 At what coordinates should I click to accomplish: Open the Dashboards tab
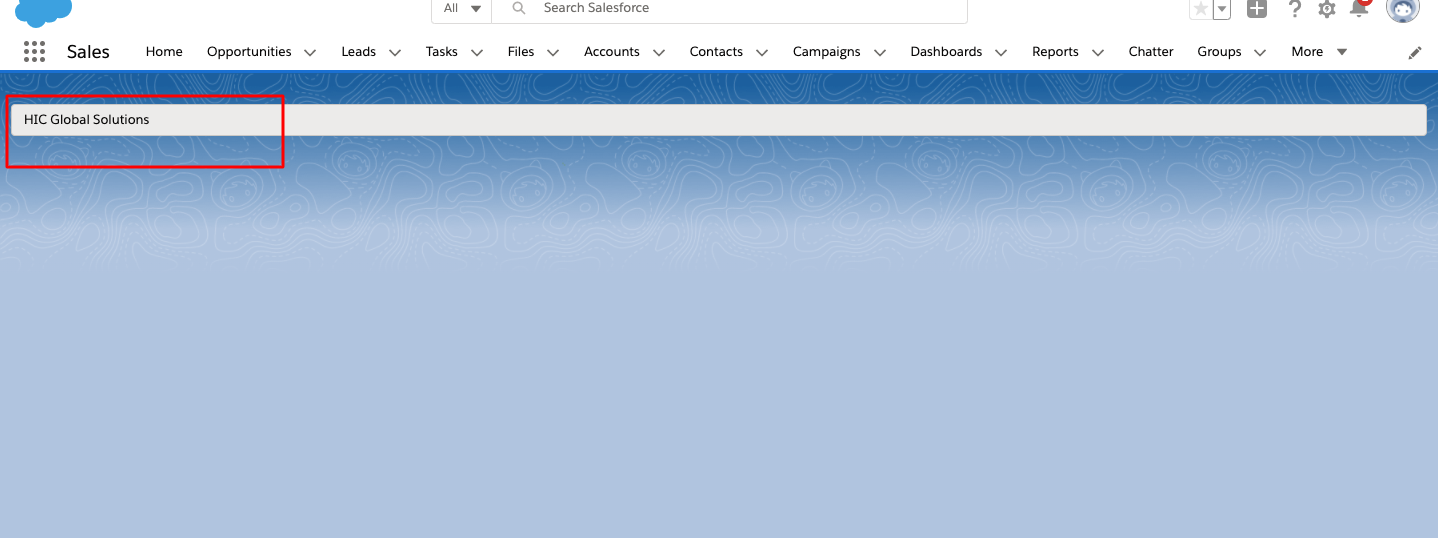coord(946,52)
